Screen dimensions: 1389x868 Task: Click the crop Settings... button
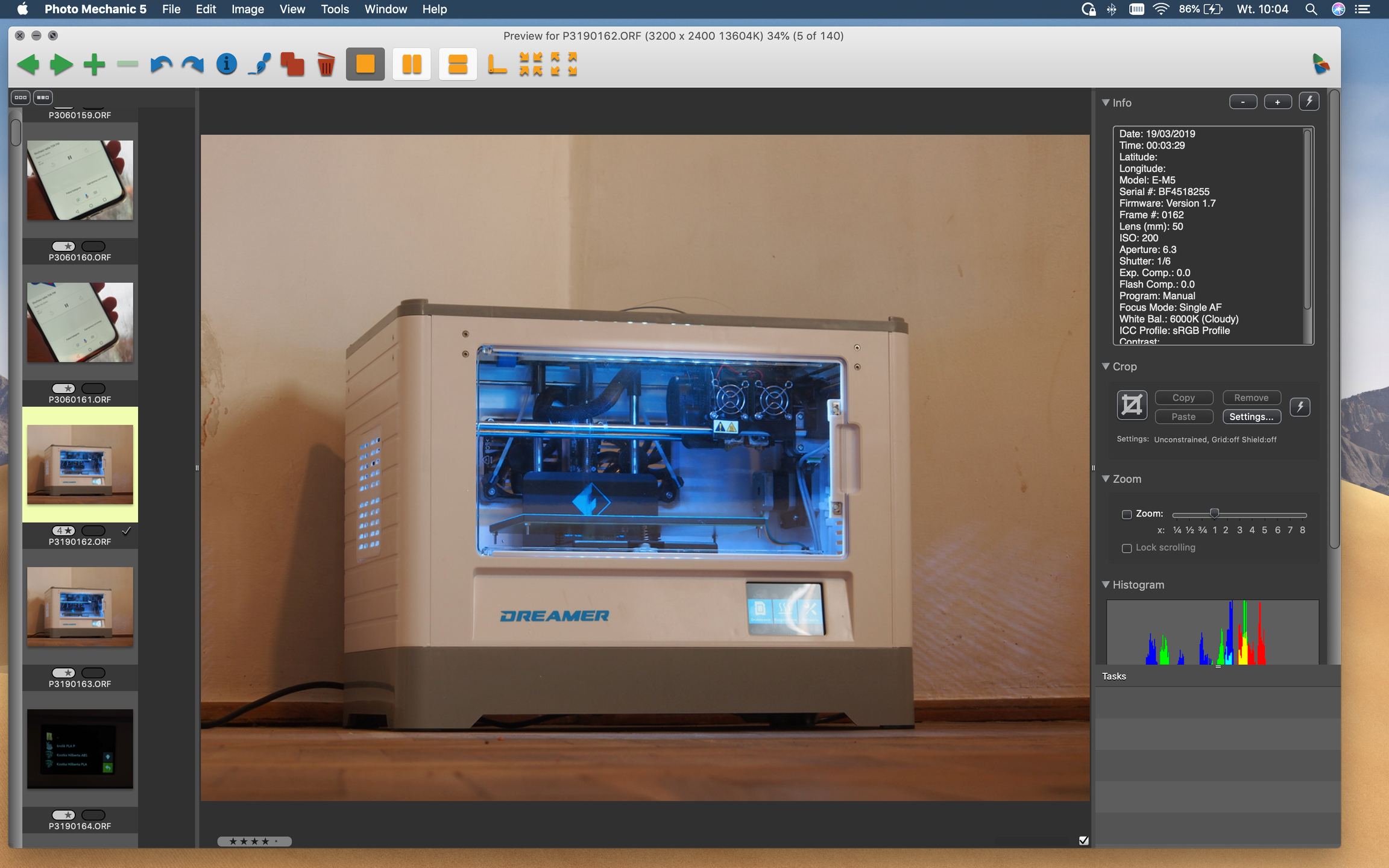(1252, 417)
